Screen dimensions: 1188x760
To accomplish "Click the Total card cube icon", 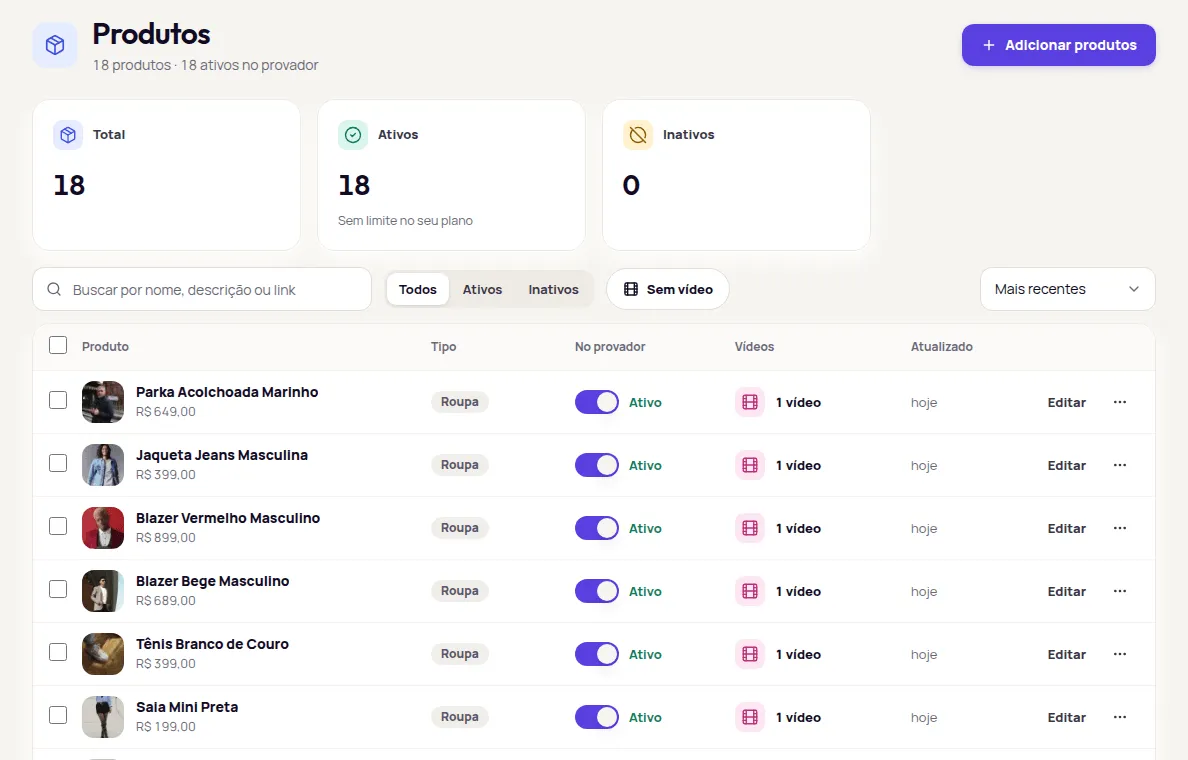I will pos(68,135).
